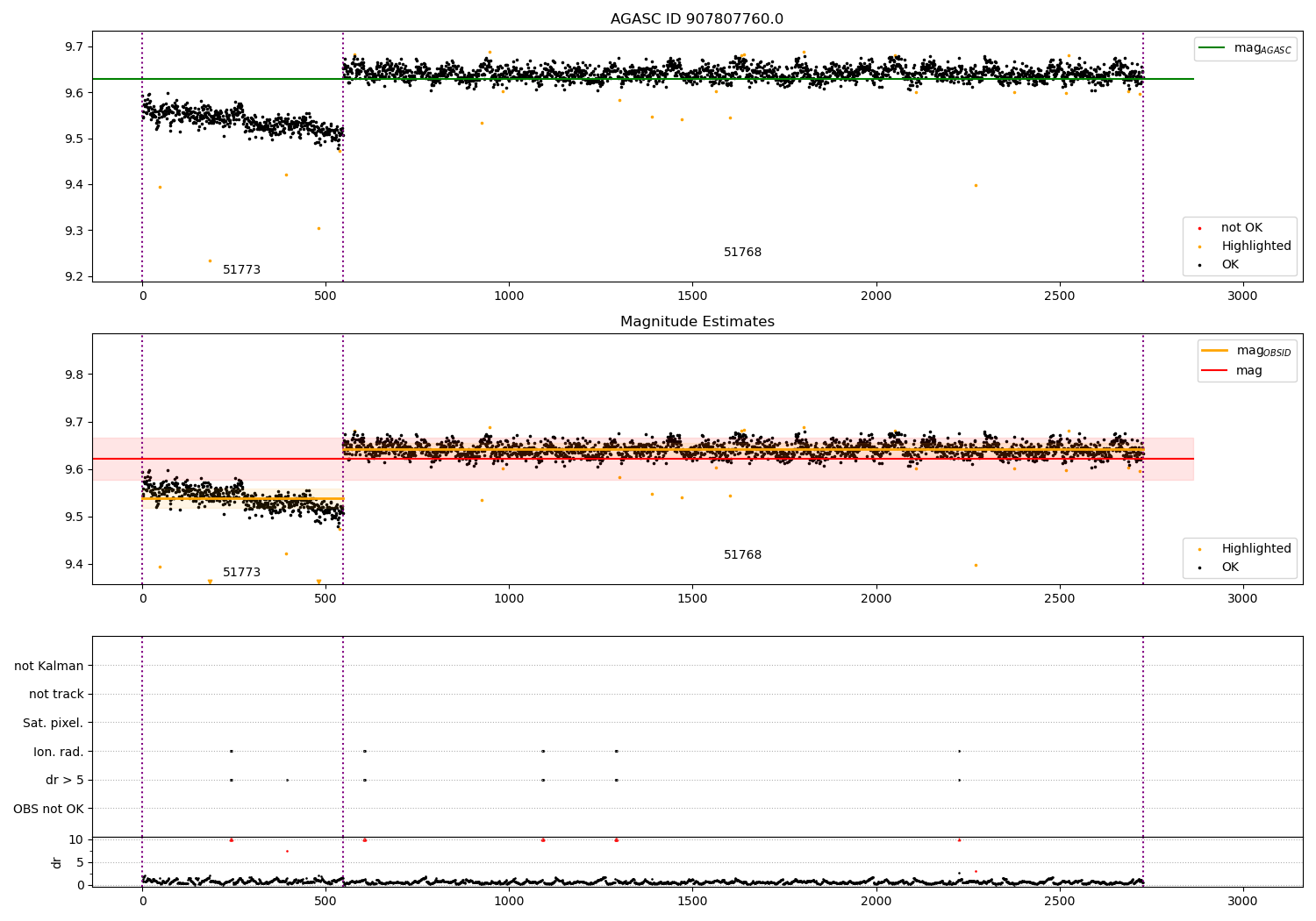Click the 'Ion. rad.' row label

[59, 752]
